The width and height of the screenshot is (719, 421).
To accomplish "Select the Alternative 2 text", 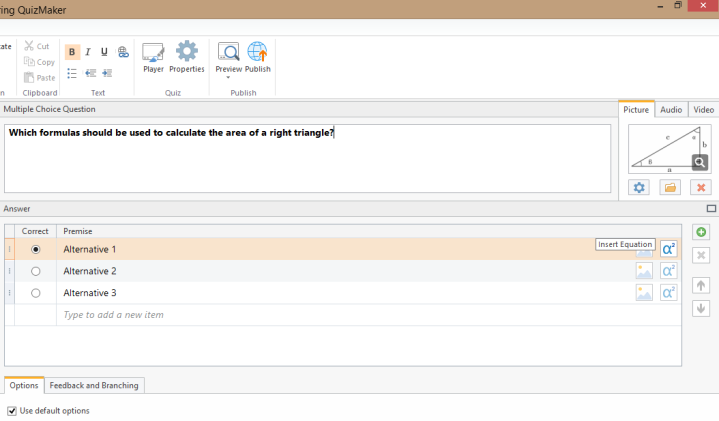I will (90, 271).
